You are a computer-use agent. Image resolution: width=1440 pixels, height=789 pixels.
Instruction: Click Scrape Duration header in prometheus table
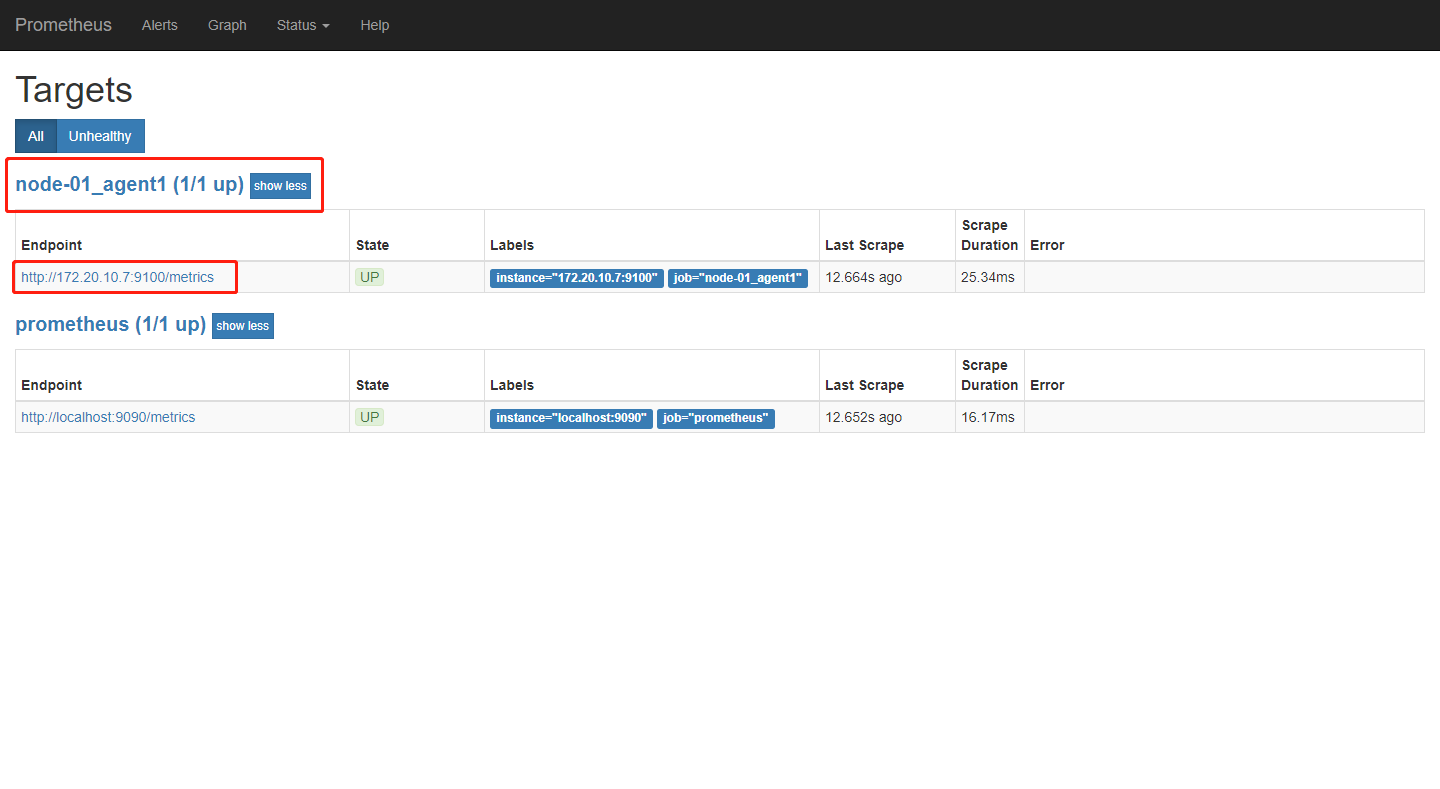[x=990, y=375]
